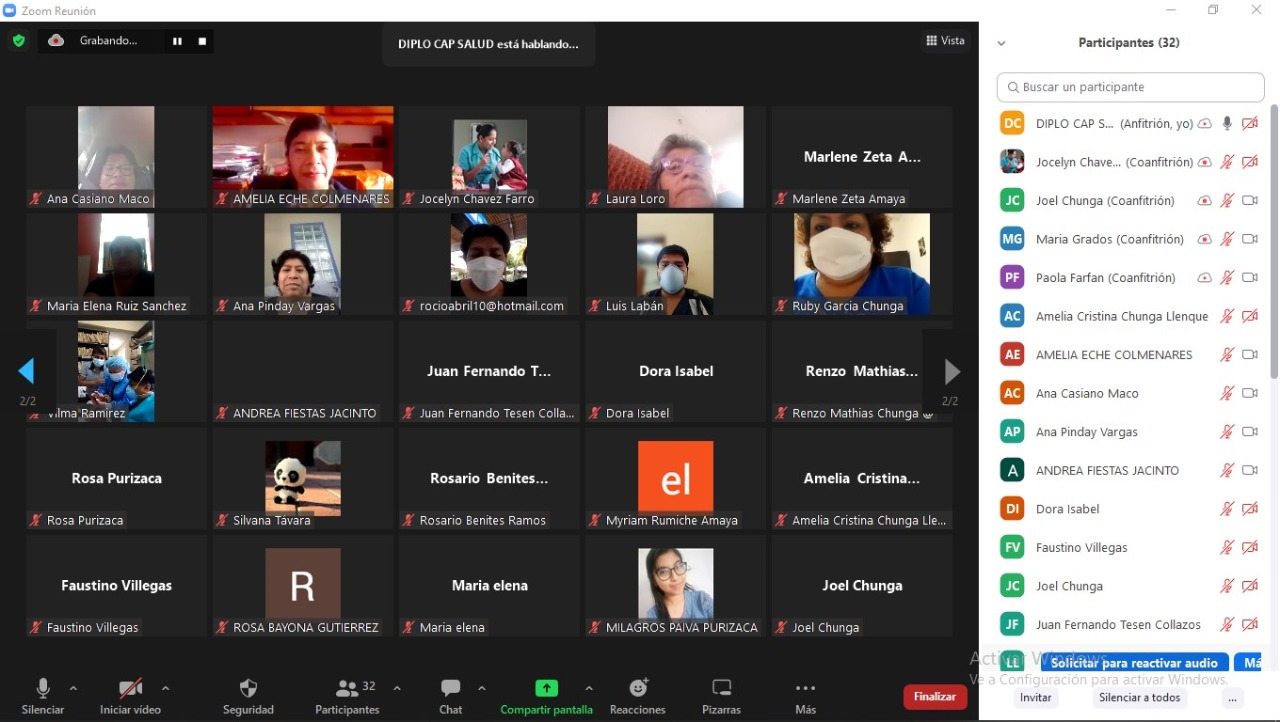Viewport: 1280px width, 722px height.
Task: Click recording cloud icon in Jocelyn Chavez row
Action: tap(1205, 162)
